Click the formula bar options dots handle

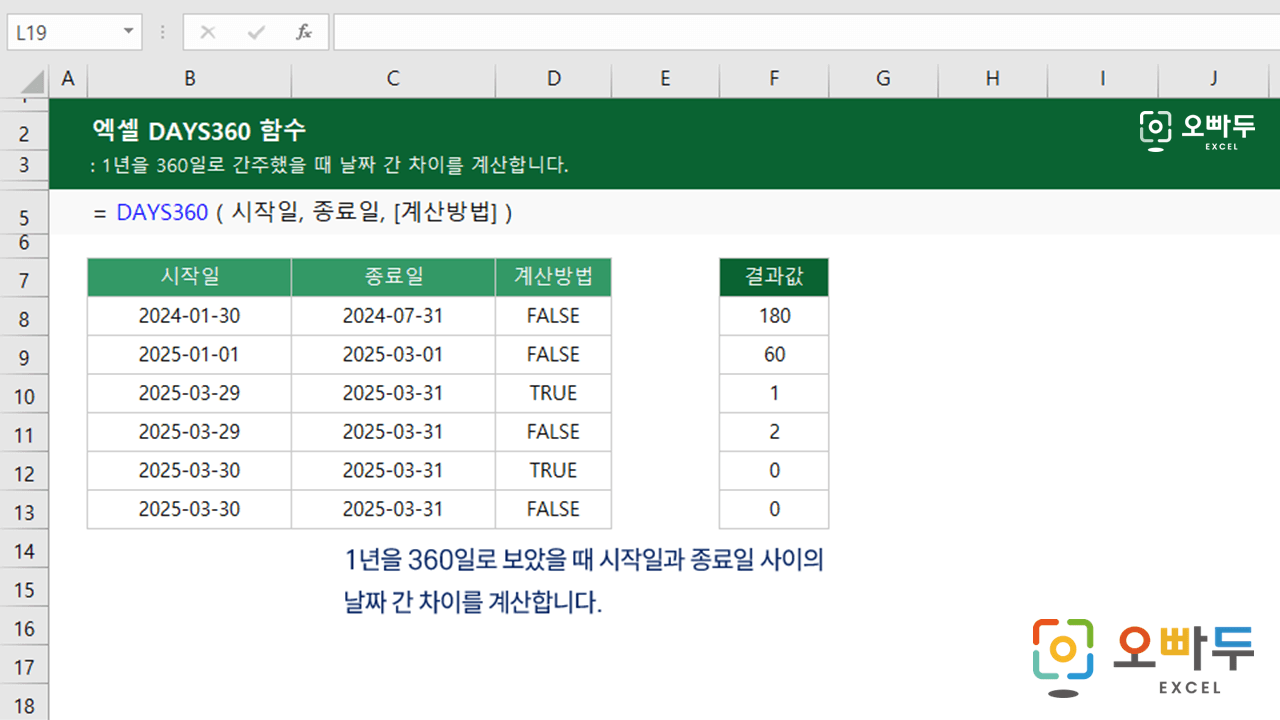pyautogui.click(x=162, y=32)
